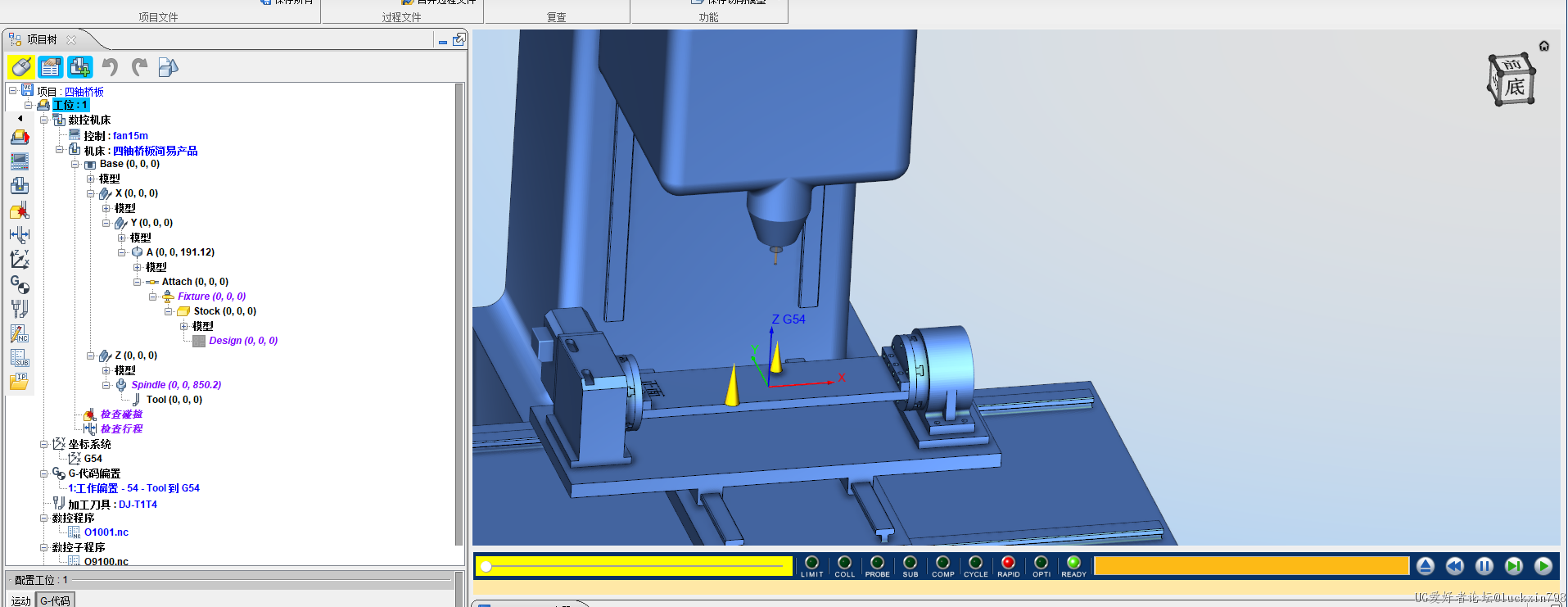
Task: Click the collision check sidebar icon
Action: click(20, 211)
